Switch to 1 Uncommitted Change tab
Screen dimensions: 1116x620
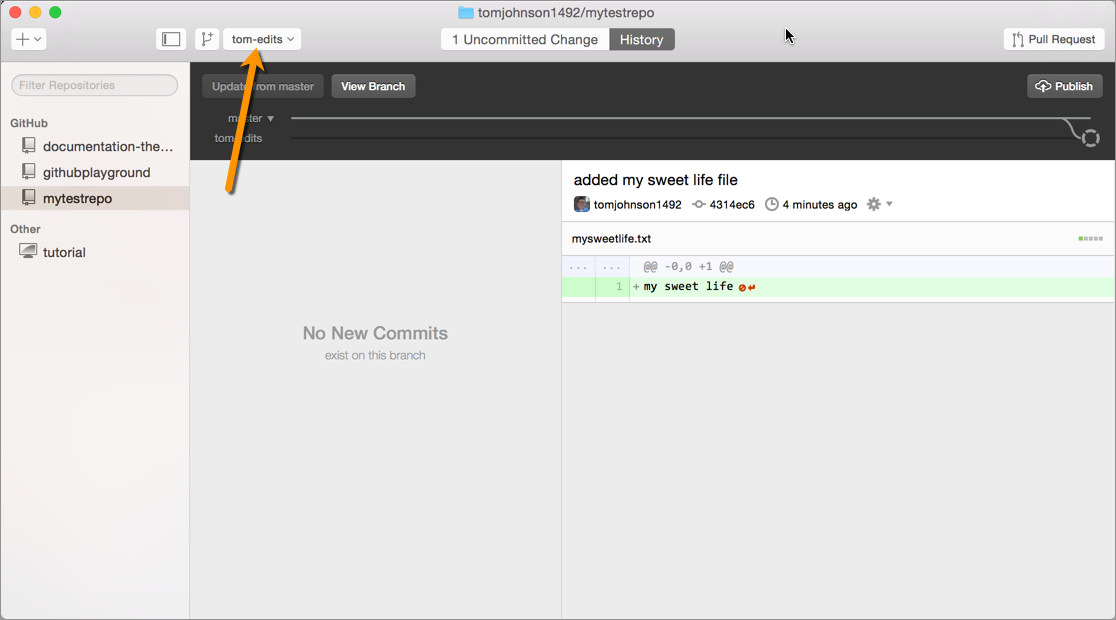tap(525, 40)
